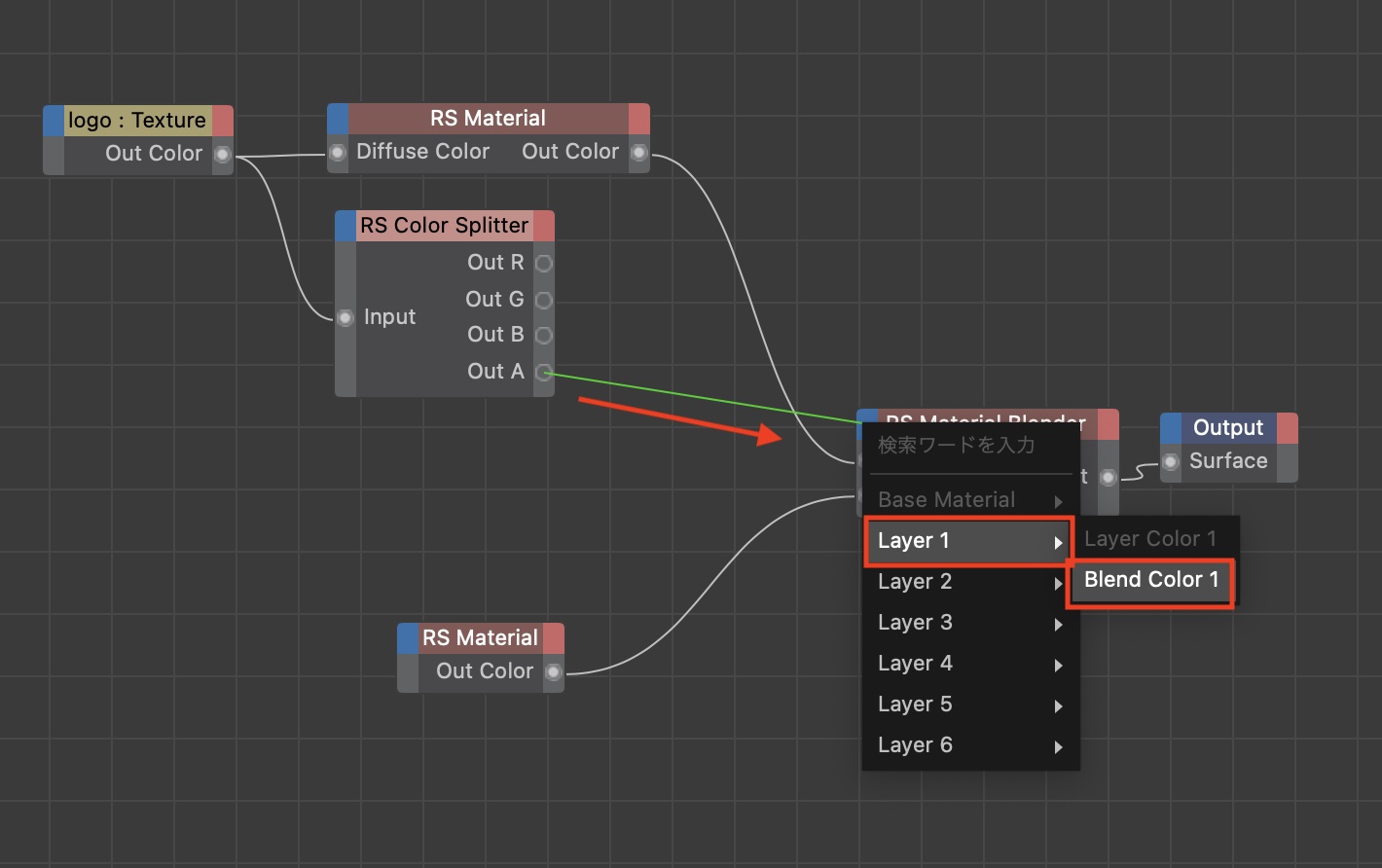Select the Output node title
The image size is (1382, 868).
click(x=1227, y=428)
